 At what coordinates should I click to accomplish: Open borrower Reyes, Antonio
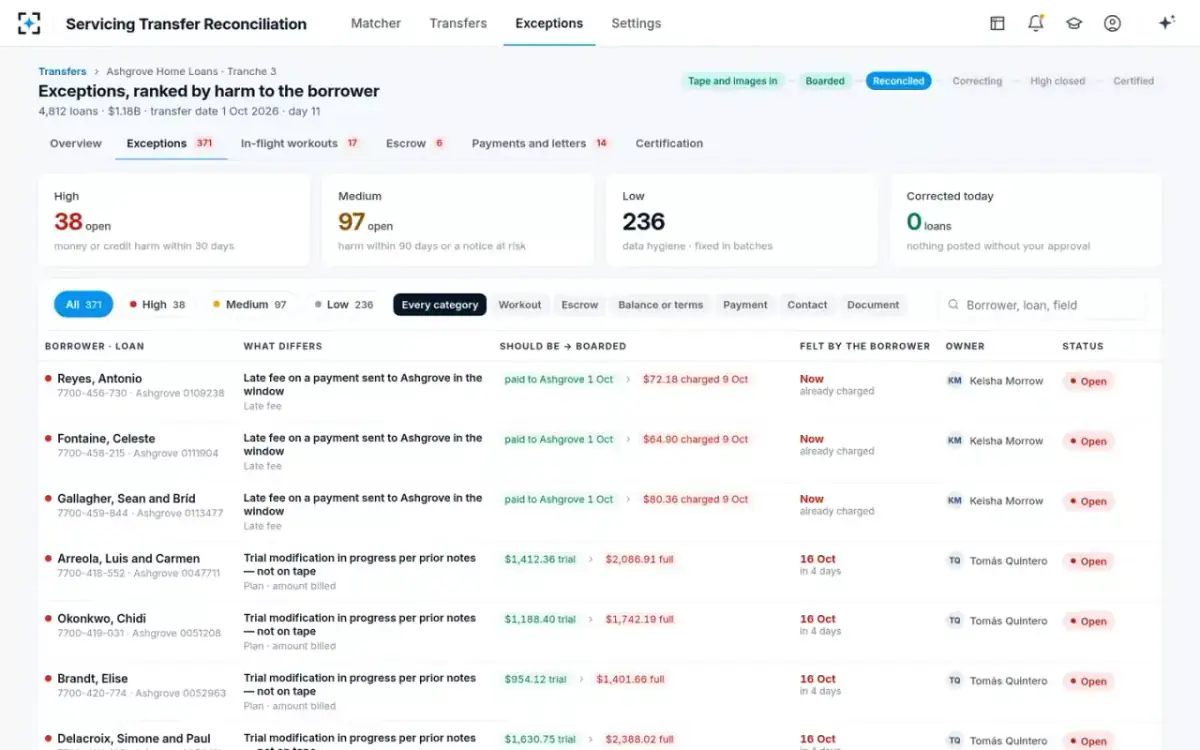click(x=99, y=379)
